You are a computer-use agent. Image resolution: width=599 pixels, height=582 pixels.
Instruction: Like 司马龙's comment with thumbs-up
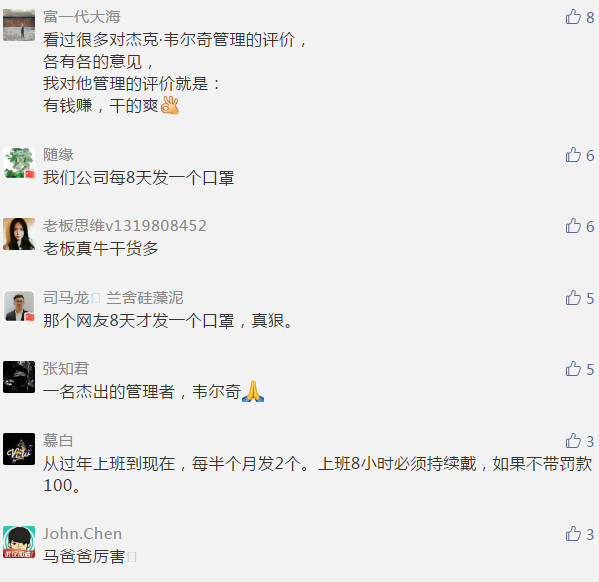pyautogui.click(x=573, y=298)
